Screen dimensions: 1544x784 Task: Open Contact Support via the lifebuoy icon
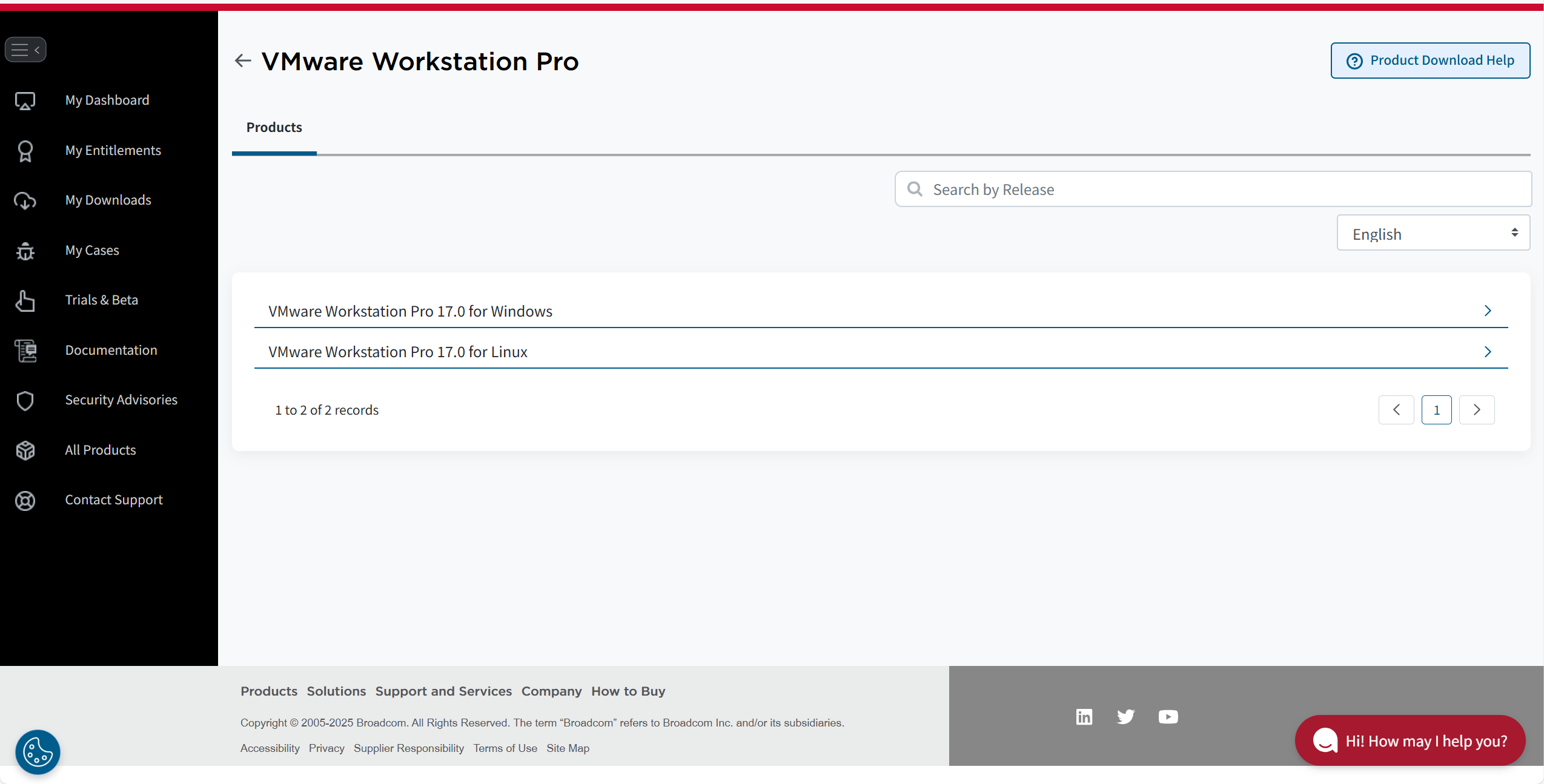25,501
